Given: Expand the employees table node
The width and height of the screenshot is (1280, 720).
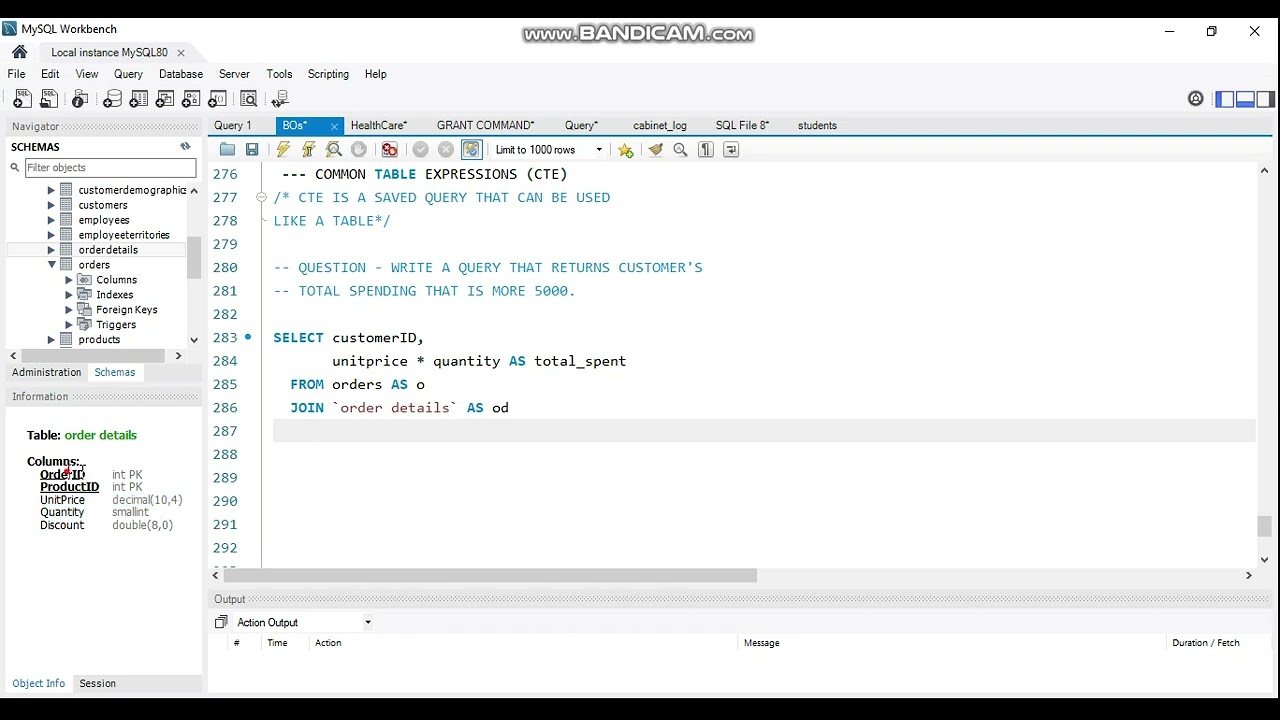Looking at the screenshot, I should click(51, 220).
